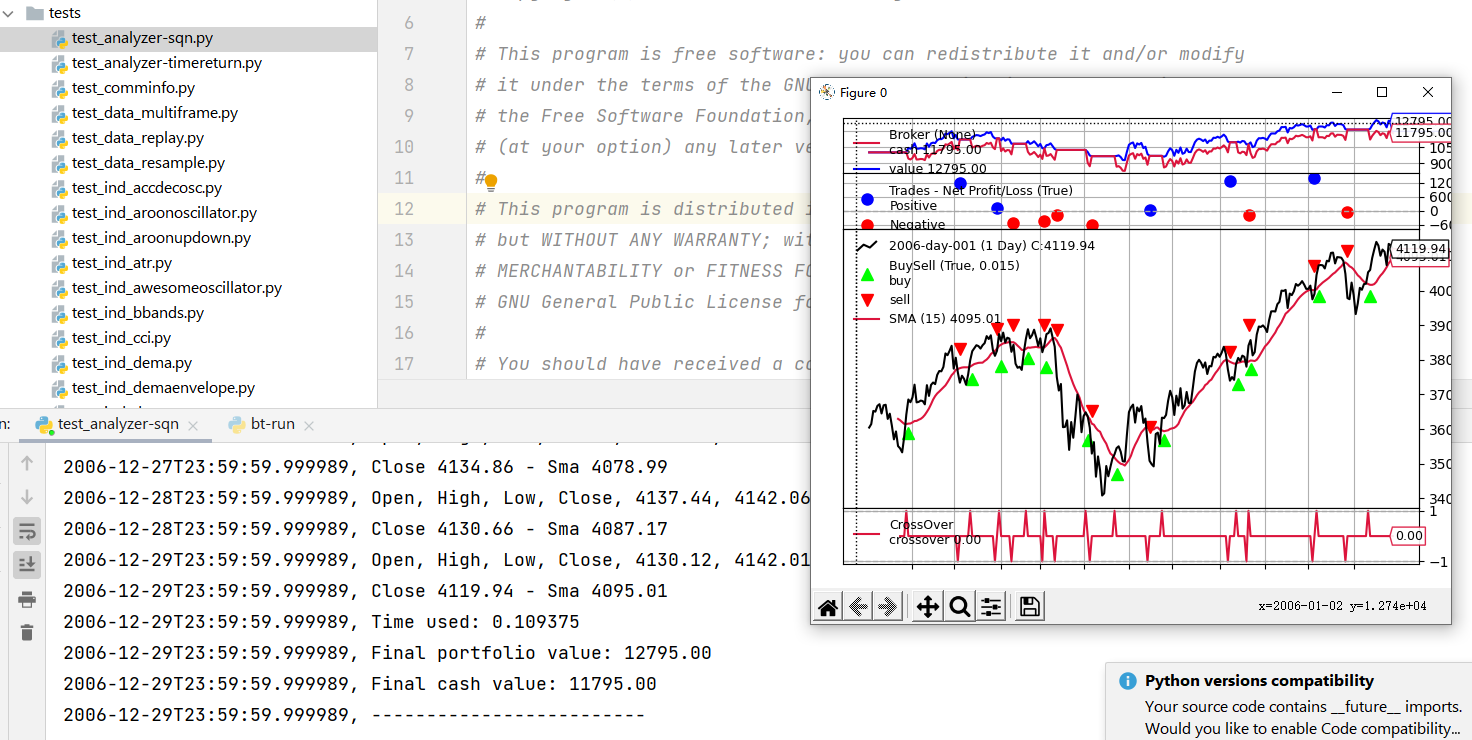Open test_analyzer-sqn.py in project tree
This screenshot has height=740, width=1472.
142,38
